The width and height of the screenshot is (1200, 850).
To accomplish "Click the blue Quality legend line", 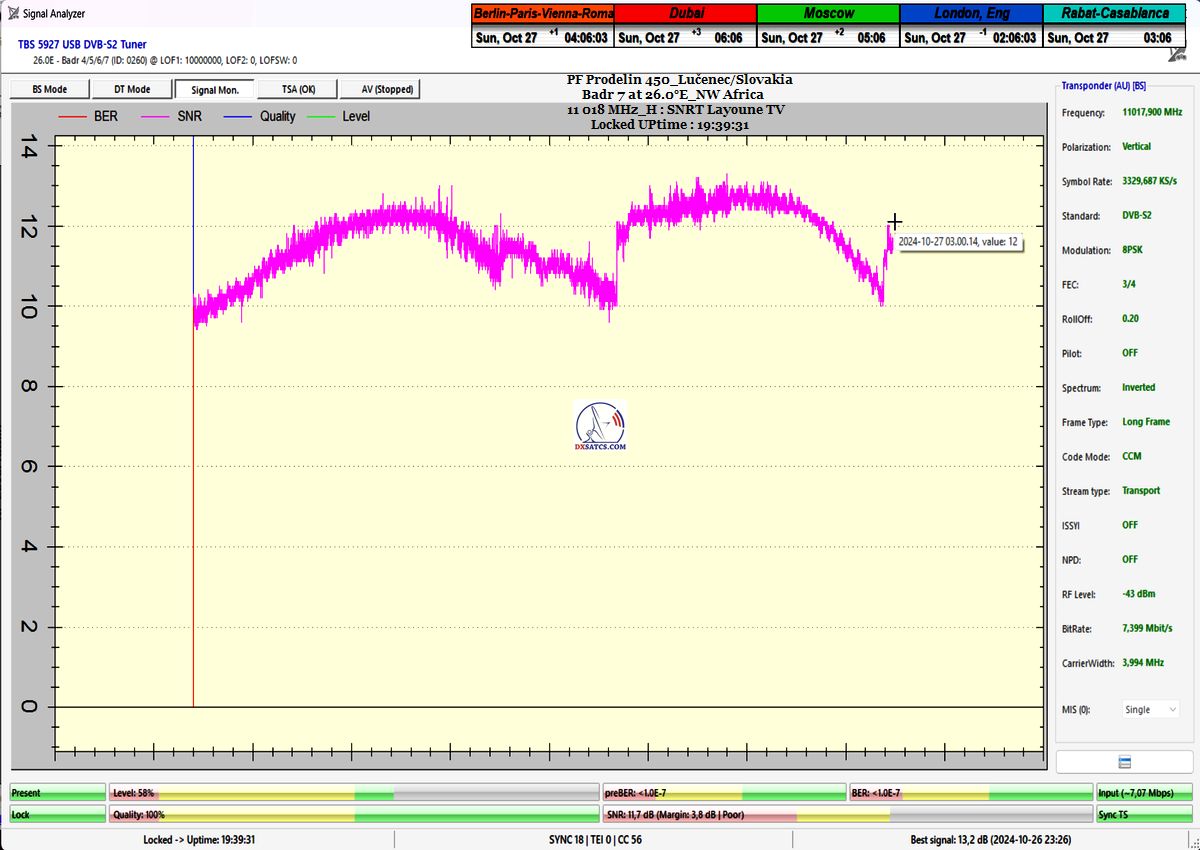I will (238, 116).
